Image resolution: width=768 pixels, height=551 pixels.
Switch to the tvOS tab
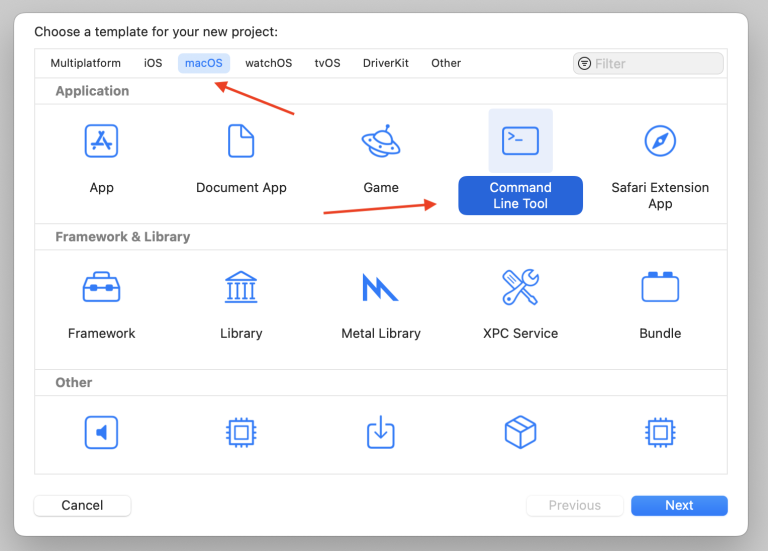click(327, 63)
